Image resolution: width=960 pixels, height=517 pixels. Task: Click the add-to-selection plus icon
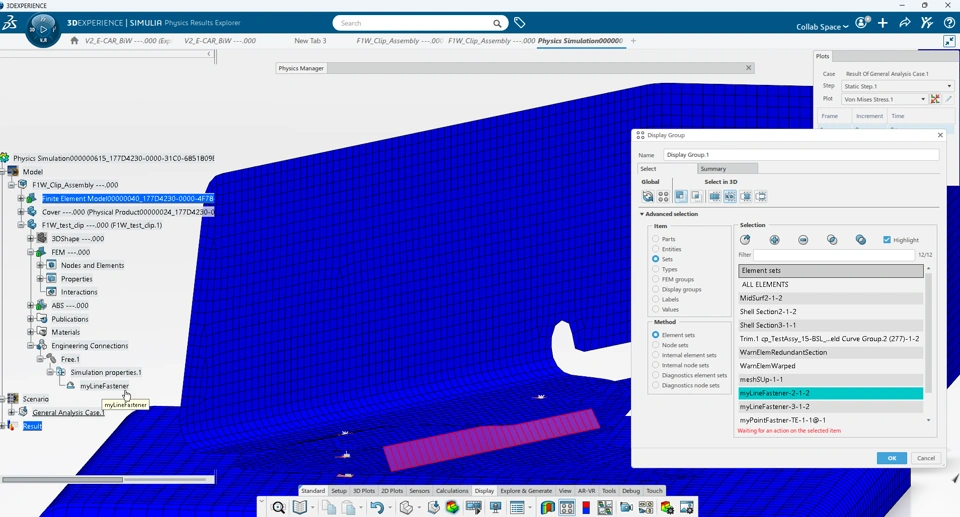[774, 240]
